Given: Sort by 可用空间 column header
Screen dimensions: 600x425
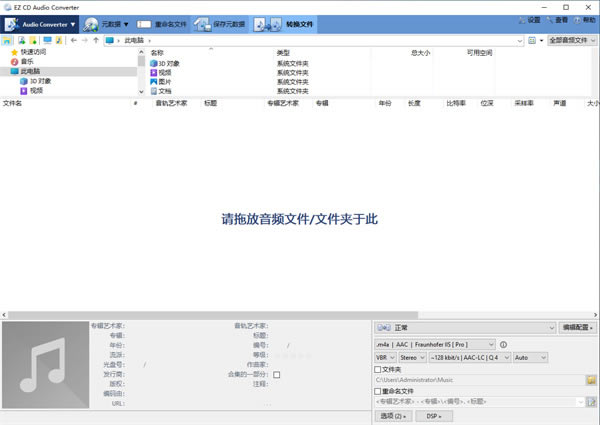Looking at the screenshot, I should coord(479,53).
